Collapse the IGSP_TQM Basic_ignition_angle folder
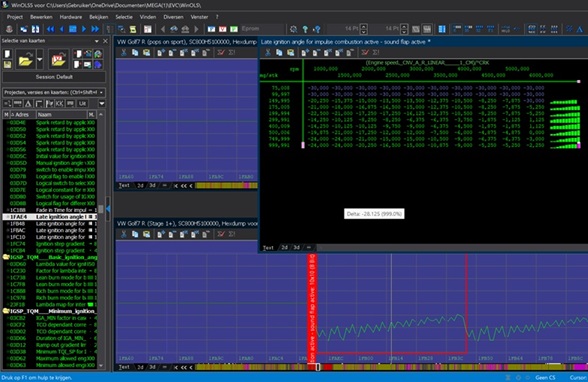588x382 pixels. tap(6, 257)
